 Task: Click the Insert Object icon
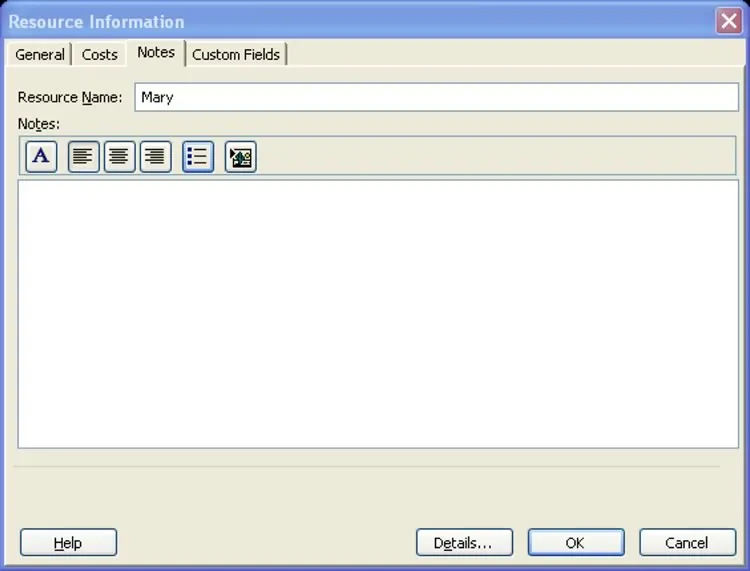tap(241, 157)
